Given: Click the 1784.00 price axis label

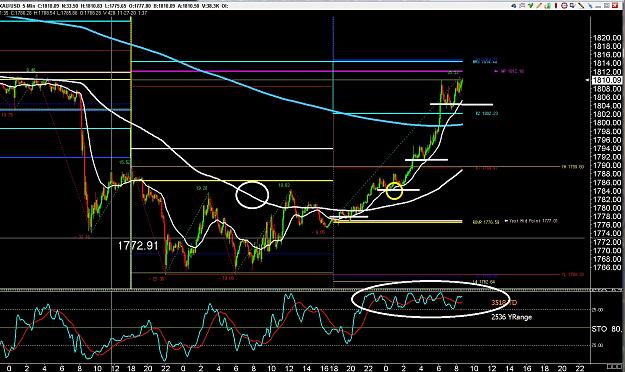Looking at the screenshot, I should tap(607, 191).
